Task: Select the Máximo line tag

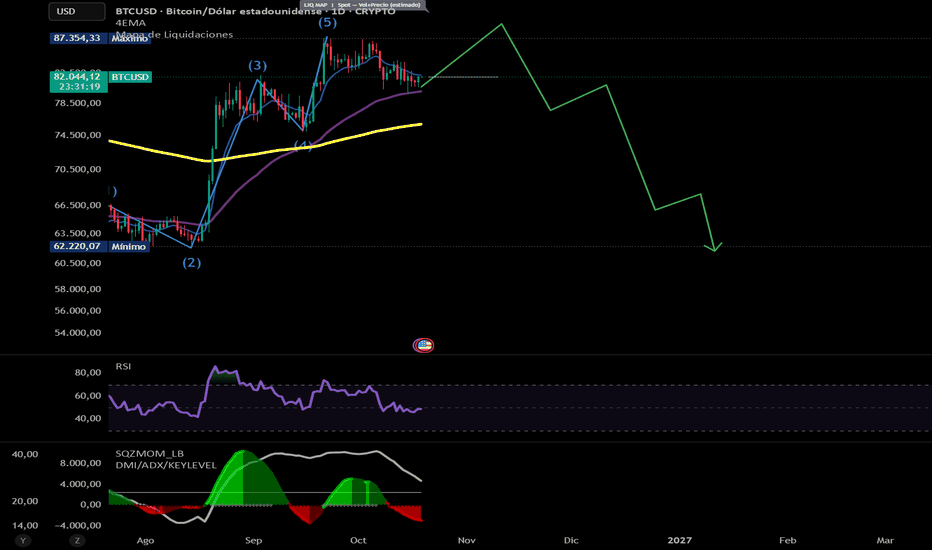Action: (x=130, y=38)
